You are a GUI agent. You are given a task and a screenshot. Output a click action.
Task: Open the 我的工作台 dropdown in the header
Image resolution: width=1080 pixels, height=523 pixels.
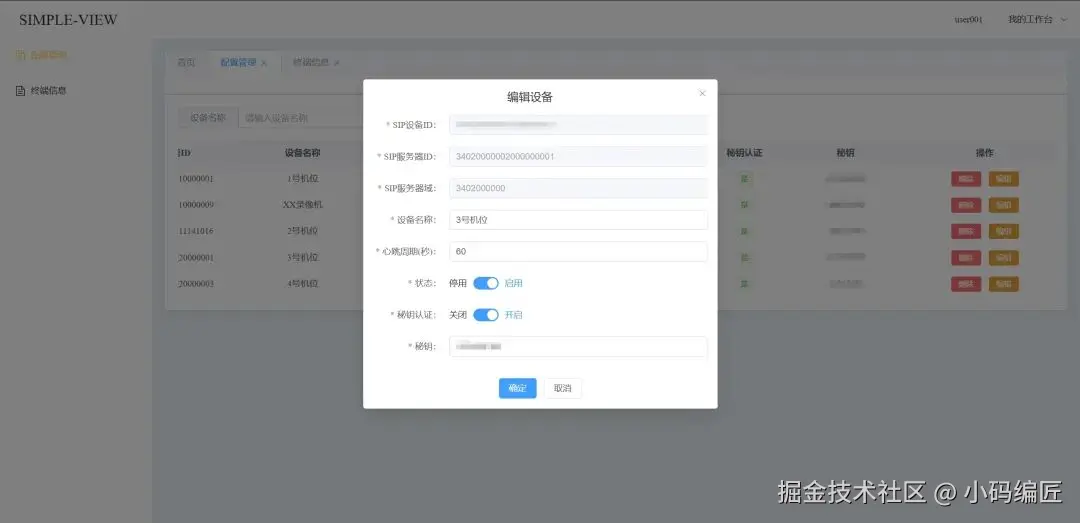point(1036,19)
